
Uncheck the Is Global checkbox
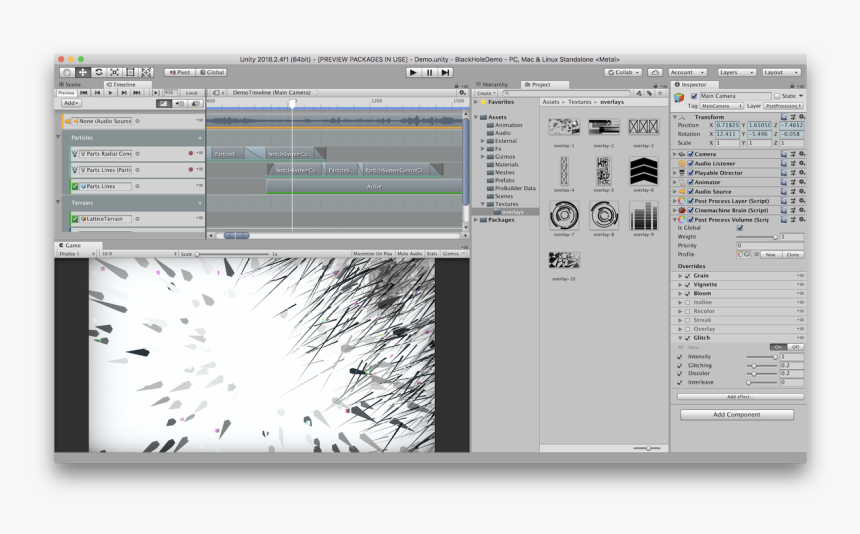pos(740,228)
